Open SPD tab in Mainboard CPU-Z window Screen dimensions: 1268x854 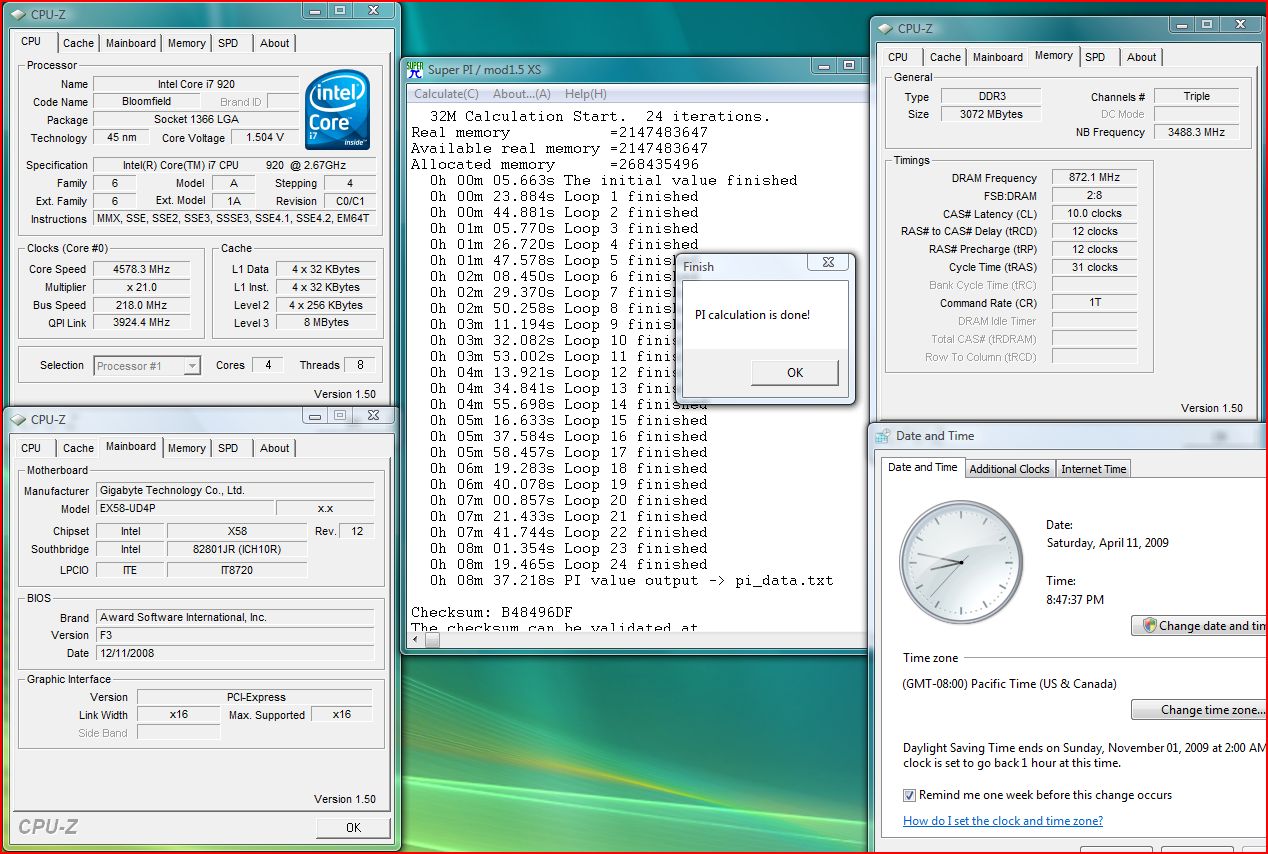pos(228,448)
